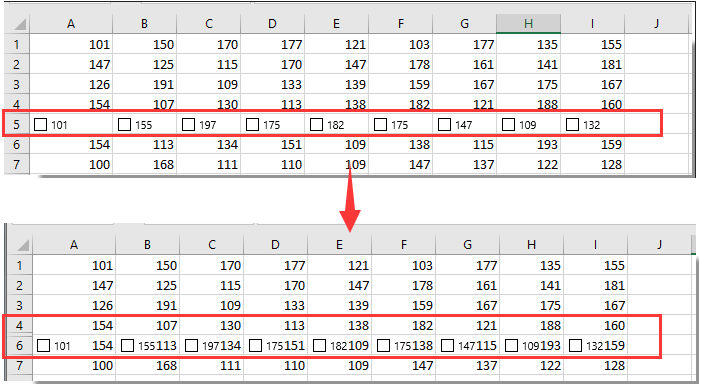
Task: Select row 7 header in upper sheet
Action: coord(17,164)
